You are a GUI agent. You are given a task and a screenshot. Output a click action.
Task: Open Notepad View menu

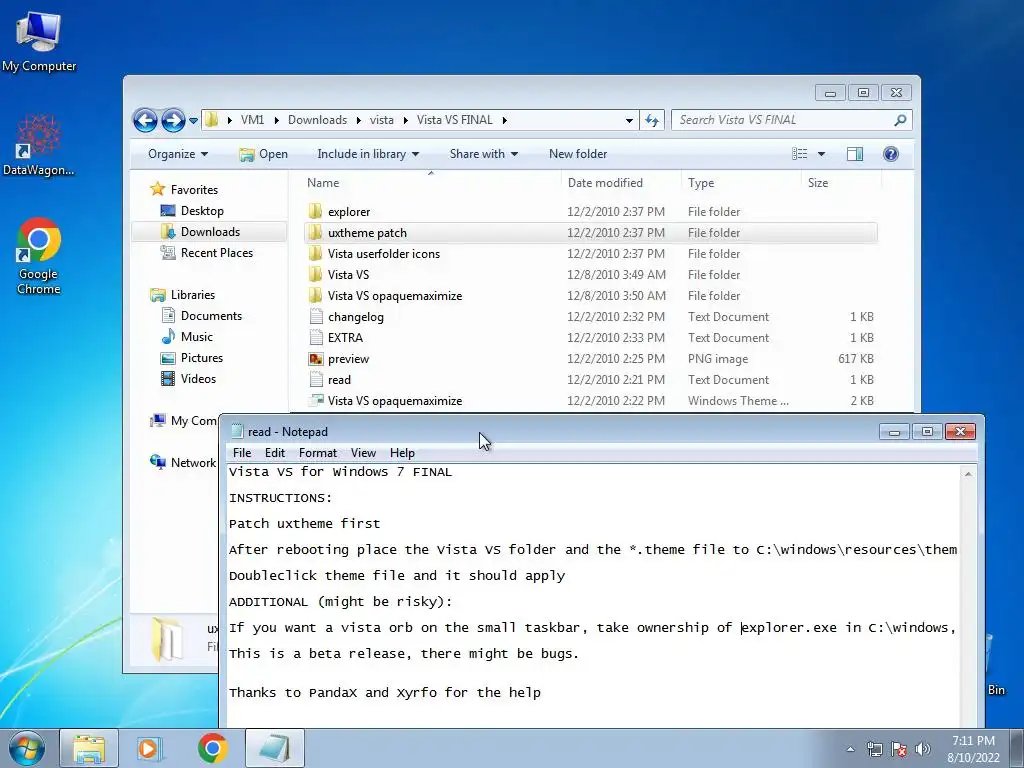click(x=363, y=453)
